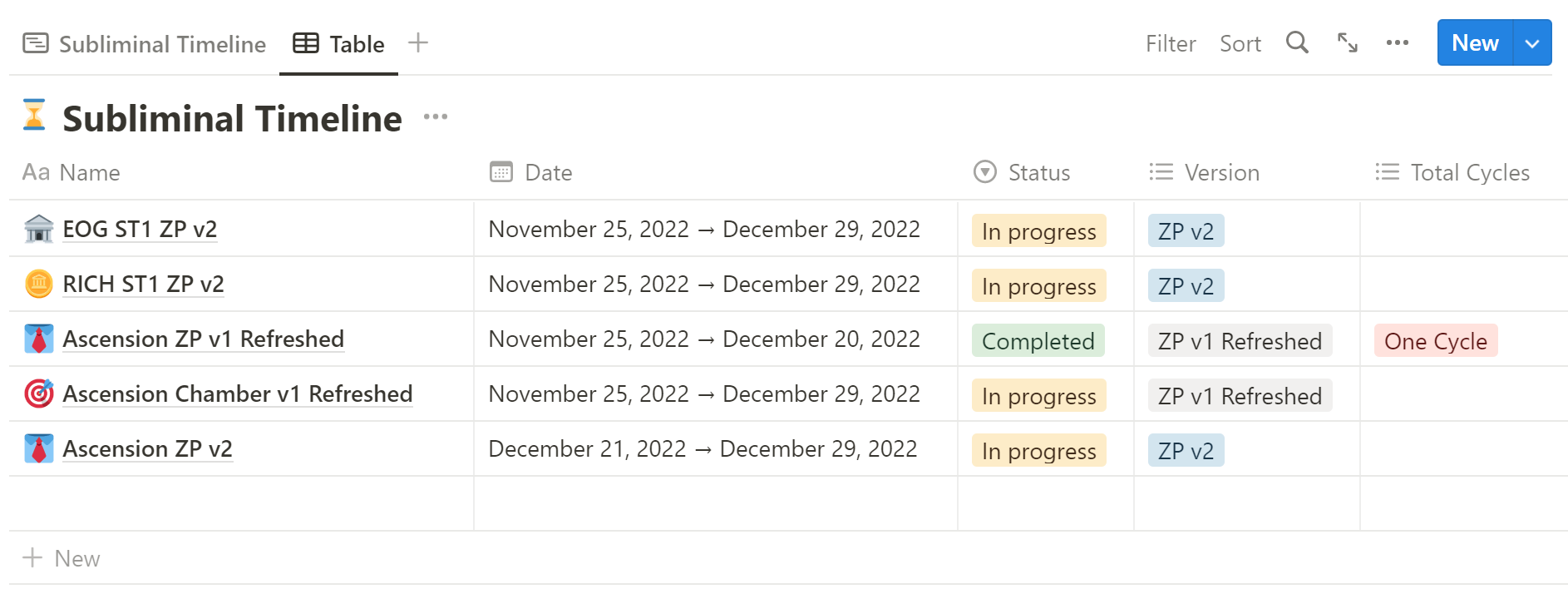Viewport: 1568px width, 589px height.
Task: Open the Filter option
Action: coord(1171,43)
